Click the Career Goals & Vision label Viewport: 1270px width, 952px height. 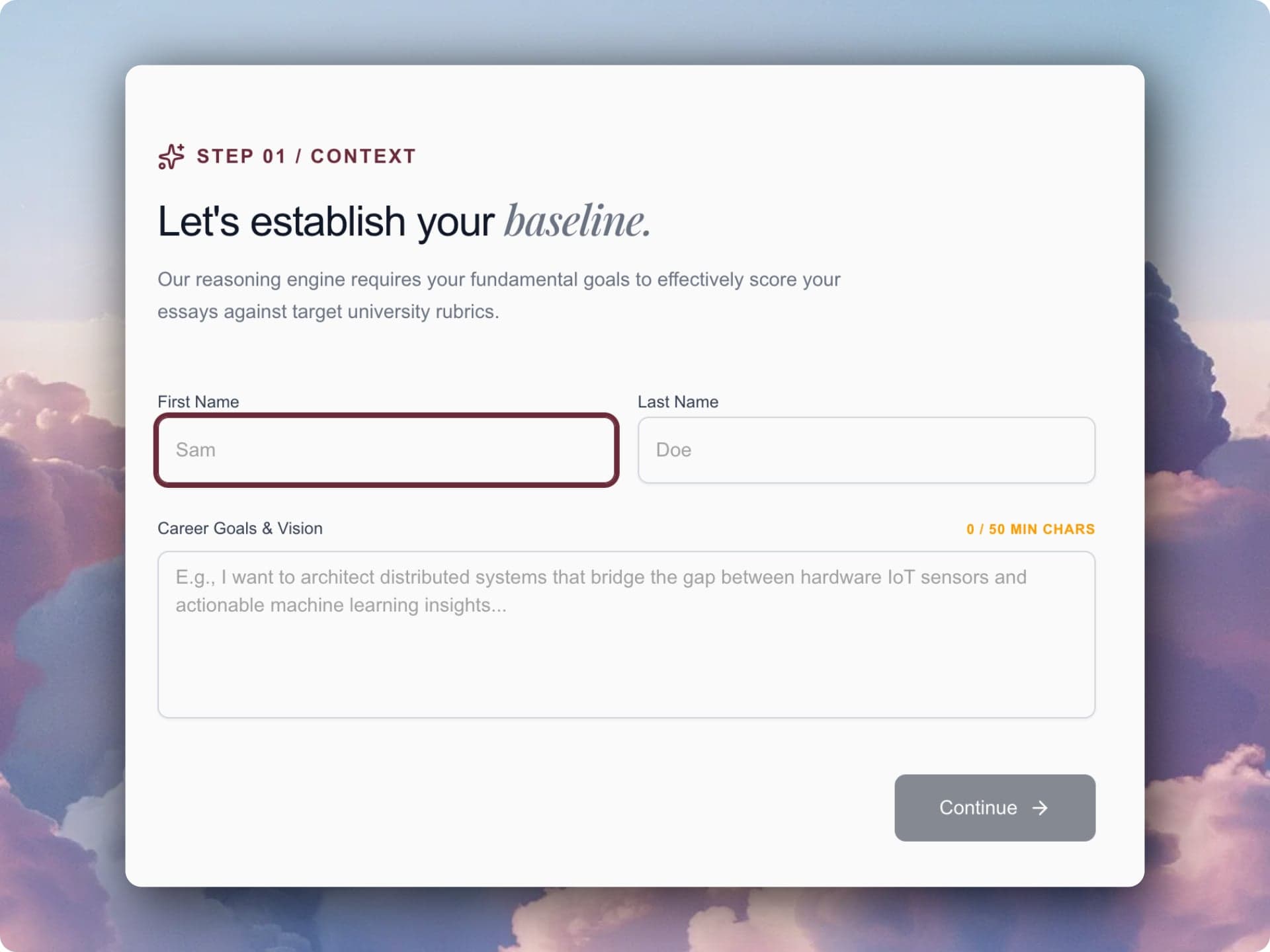click(x=239, y=528)
